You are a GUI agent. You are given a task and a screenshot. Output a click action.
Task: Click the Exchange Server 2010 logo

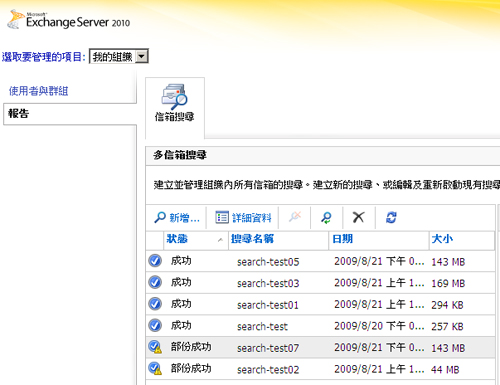click(x=69, y=20)
